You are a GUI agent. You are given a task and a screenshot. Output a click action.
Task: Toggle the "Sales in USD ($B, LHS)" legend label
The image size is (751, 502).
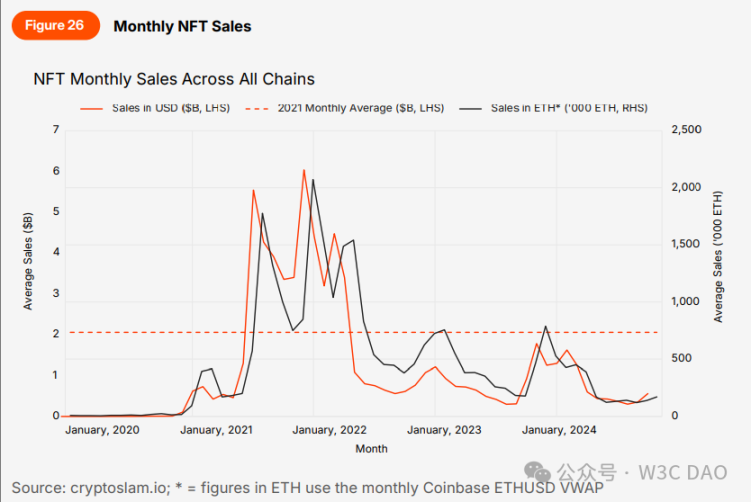[x=169, y=107]
